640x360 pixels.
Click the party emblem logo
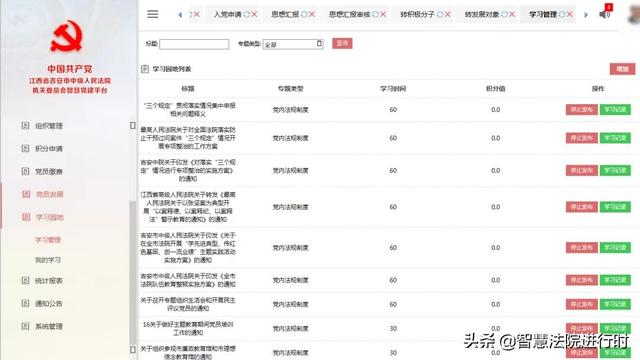(x=67, y=36)
